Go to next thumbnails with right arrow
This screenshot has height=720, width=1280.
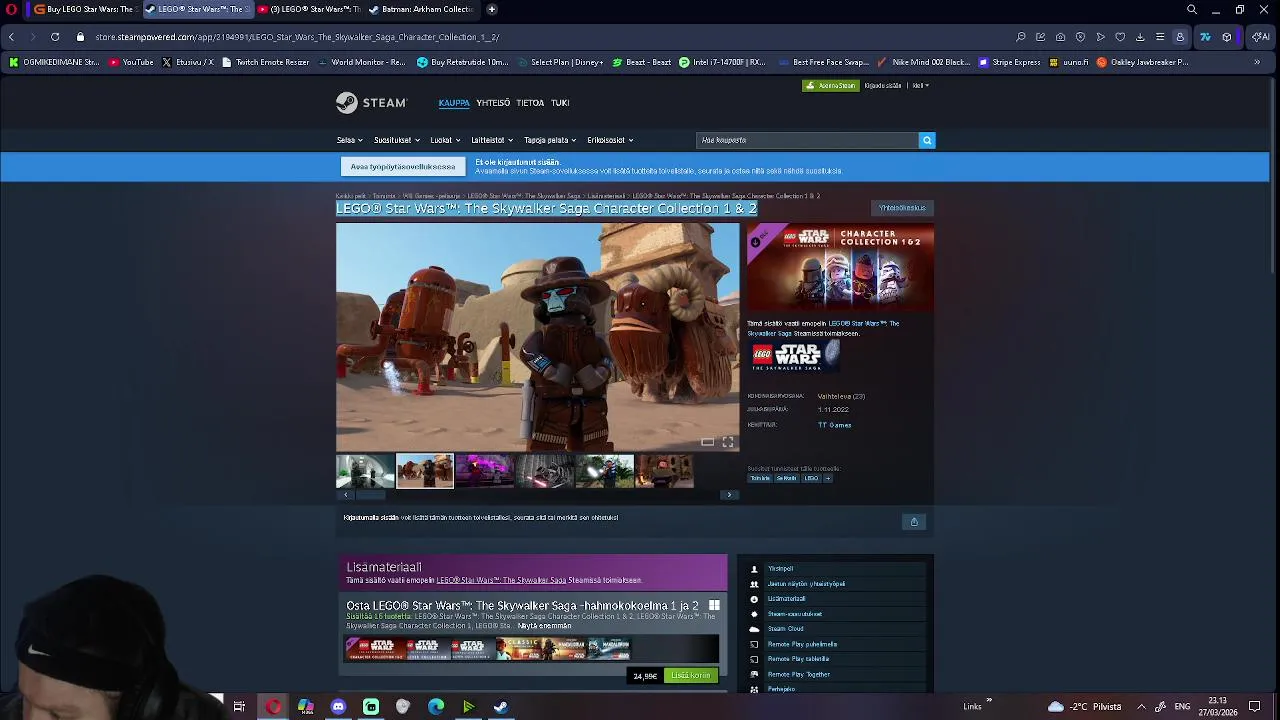[729, 495]
